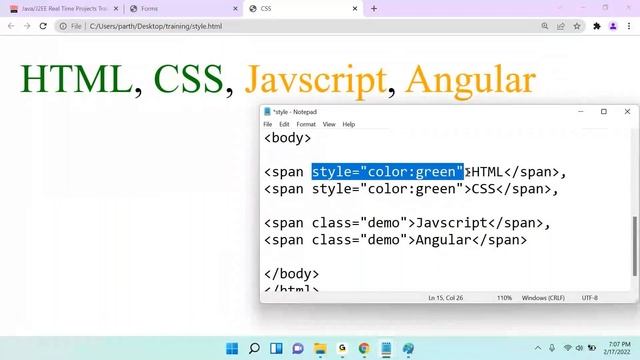This screenshot has width=640, height=360.
Task: Open Wi-Fi network tray icon
Action: click(567, 348)
